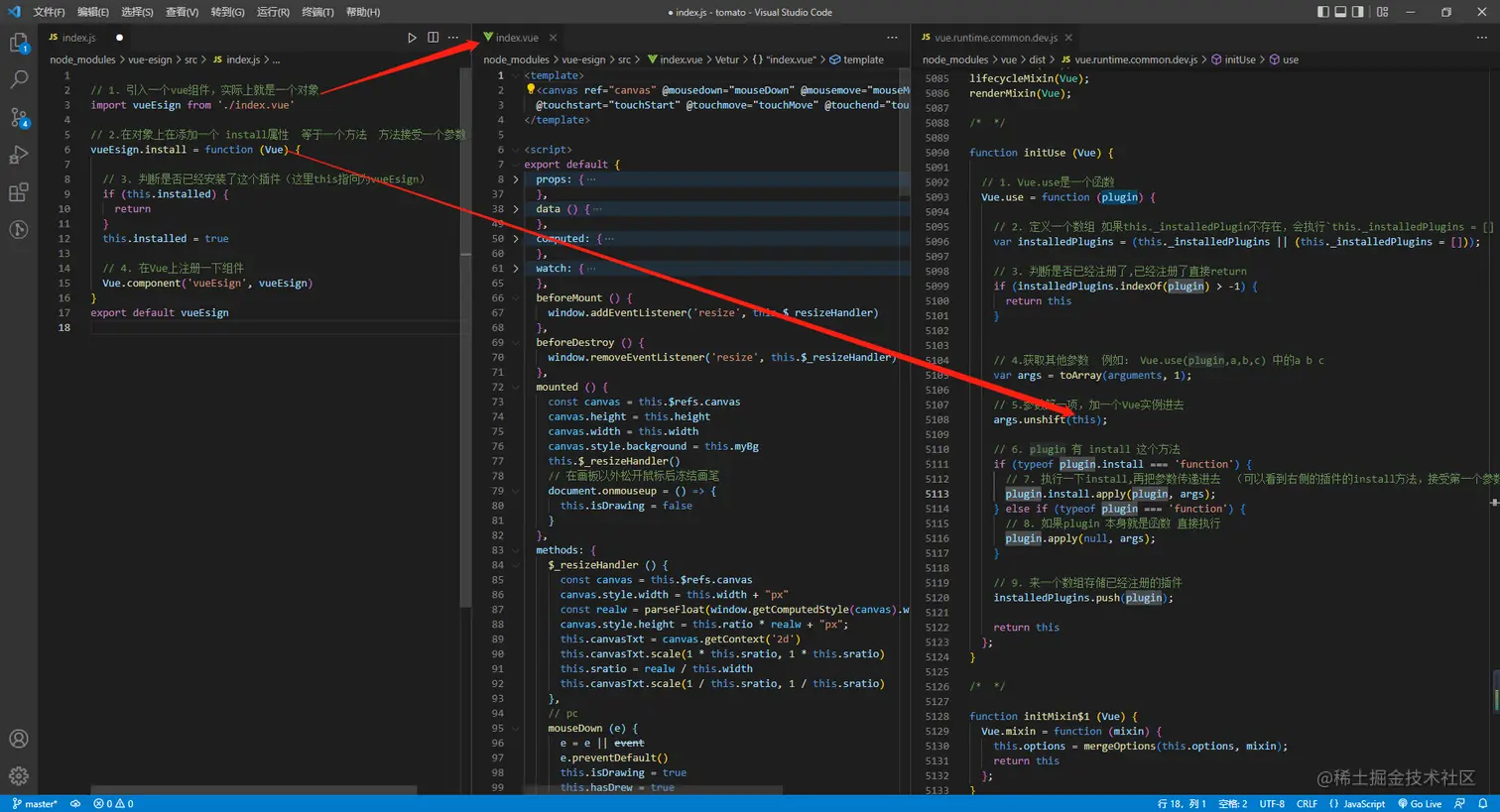Open the 编辑(E) menu
The height and width of the screenshot is (812, 1500).
coord(93,12)
